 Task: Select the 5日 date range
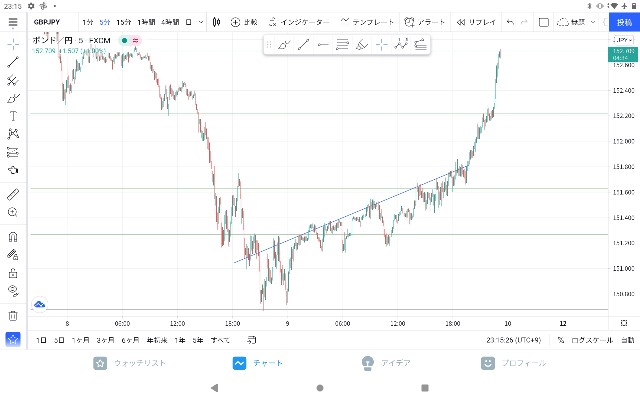click(59, 340)
